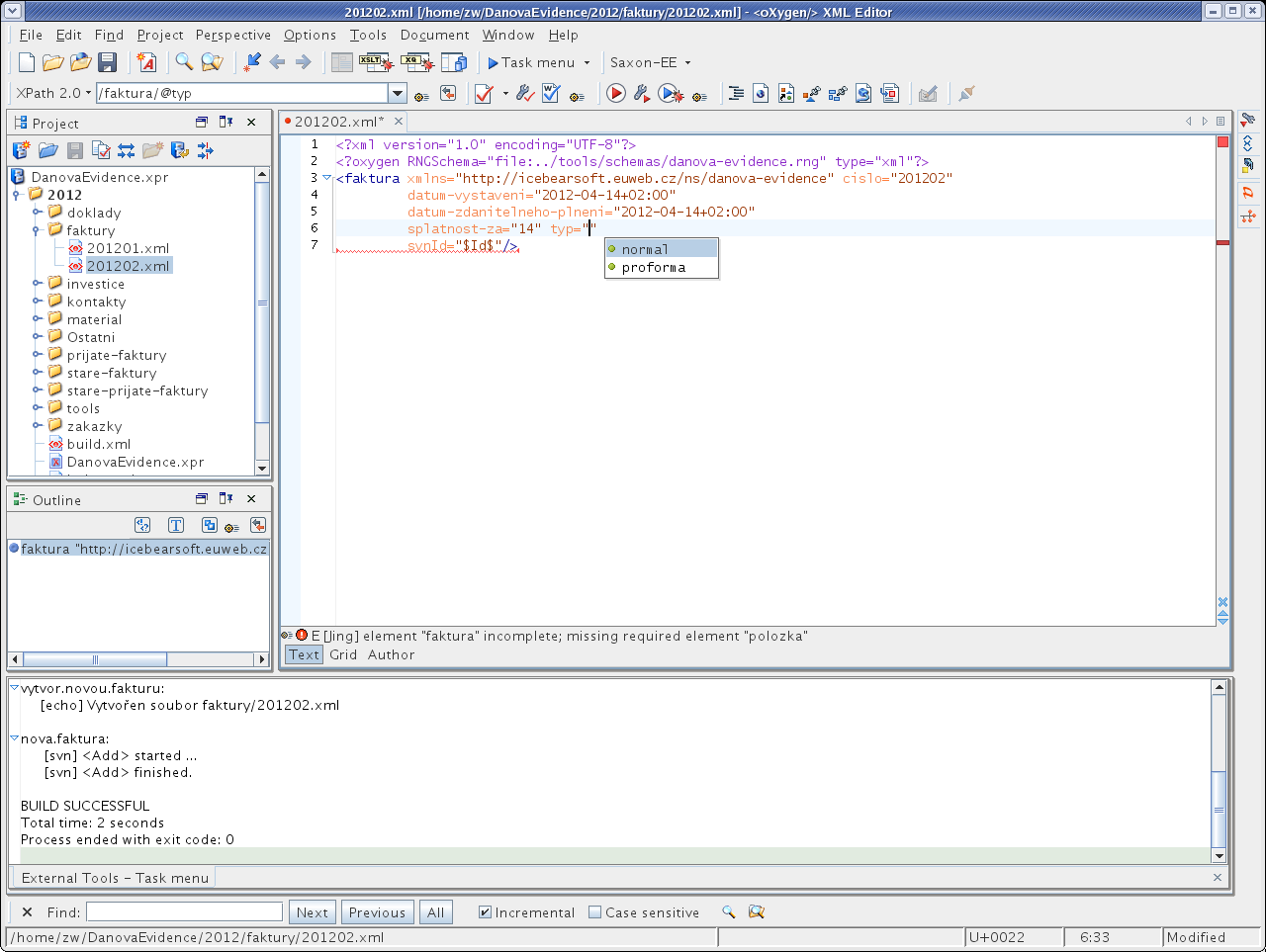Click the results console vertical scrollbar thumb

click(1219, 811)
